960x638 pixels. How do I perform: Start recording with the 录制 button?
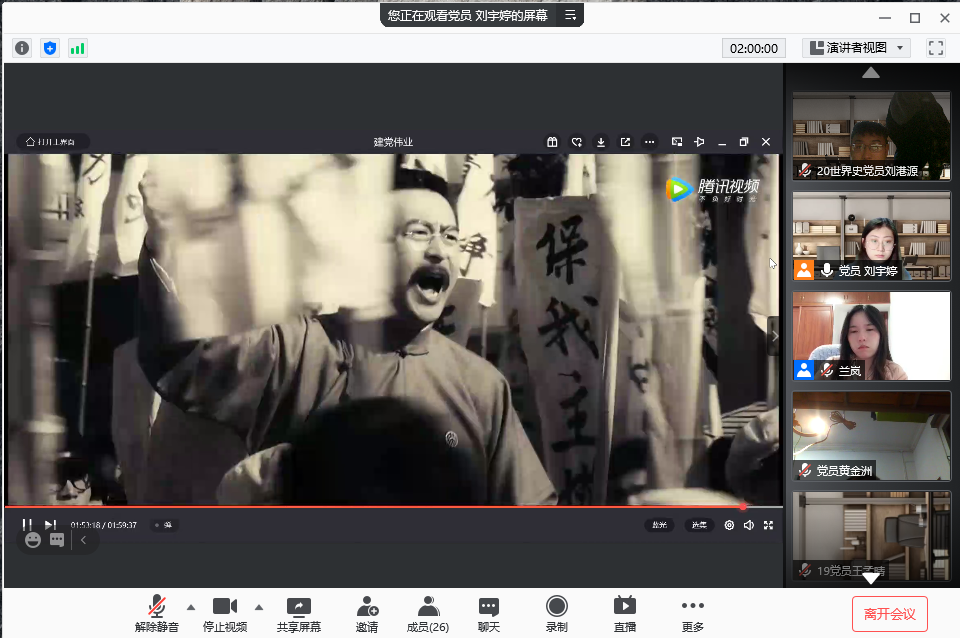[557, 613]
